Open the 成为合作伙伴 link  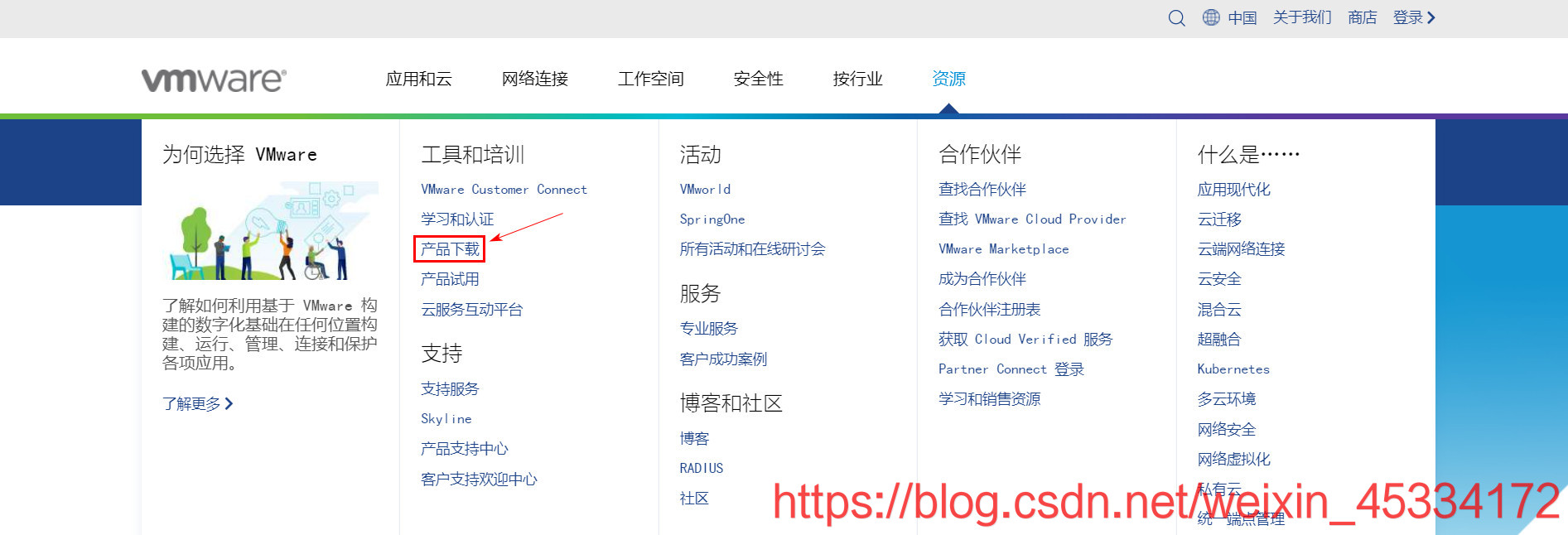click(x=982, y=279)
